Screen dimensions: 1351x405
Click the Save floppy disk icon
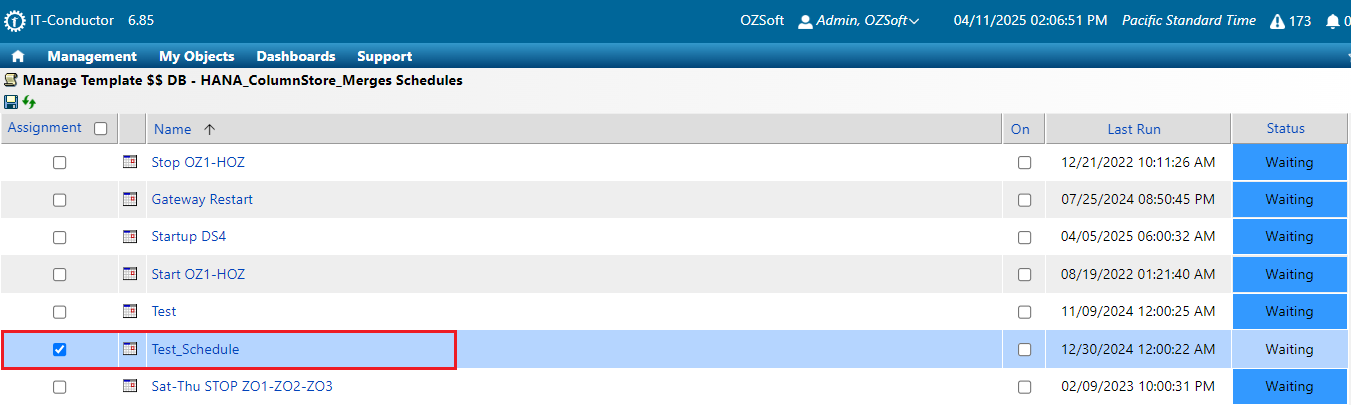pos(11,102)
